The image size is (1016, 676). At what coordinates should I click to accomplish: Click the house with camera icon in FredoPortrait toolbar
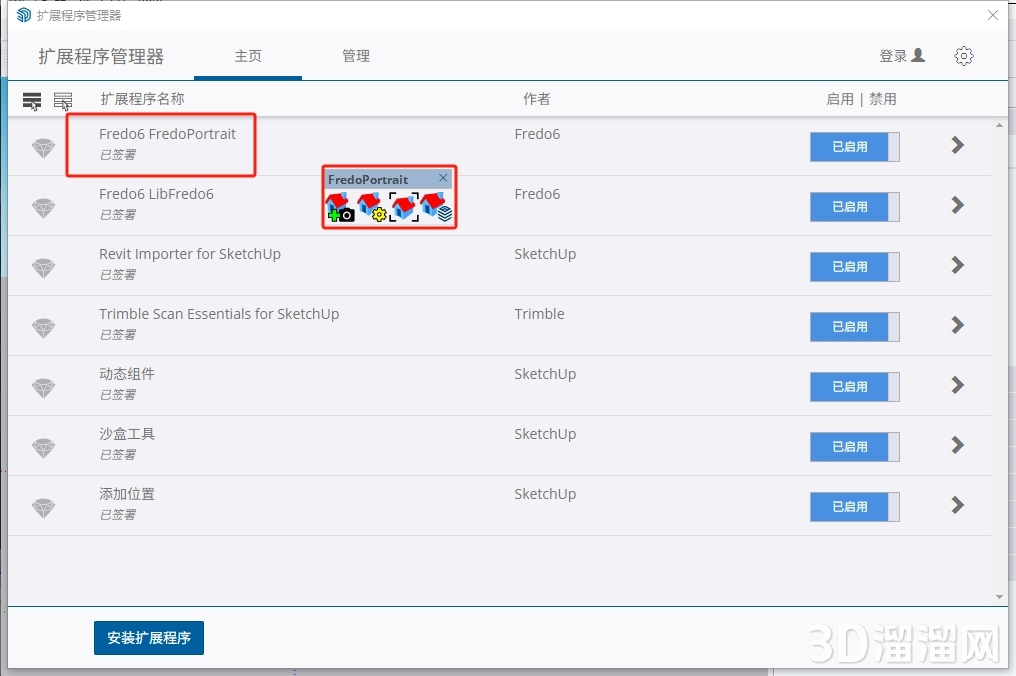pyautogui.click(x=340, y=207)
